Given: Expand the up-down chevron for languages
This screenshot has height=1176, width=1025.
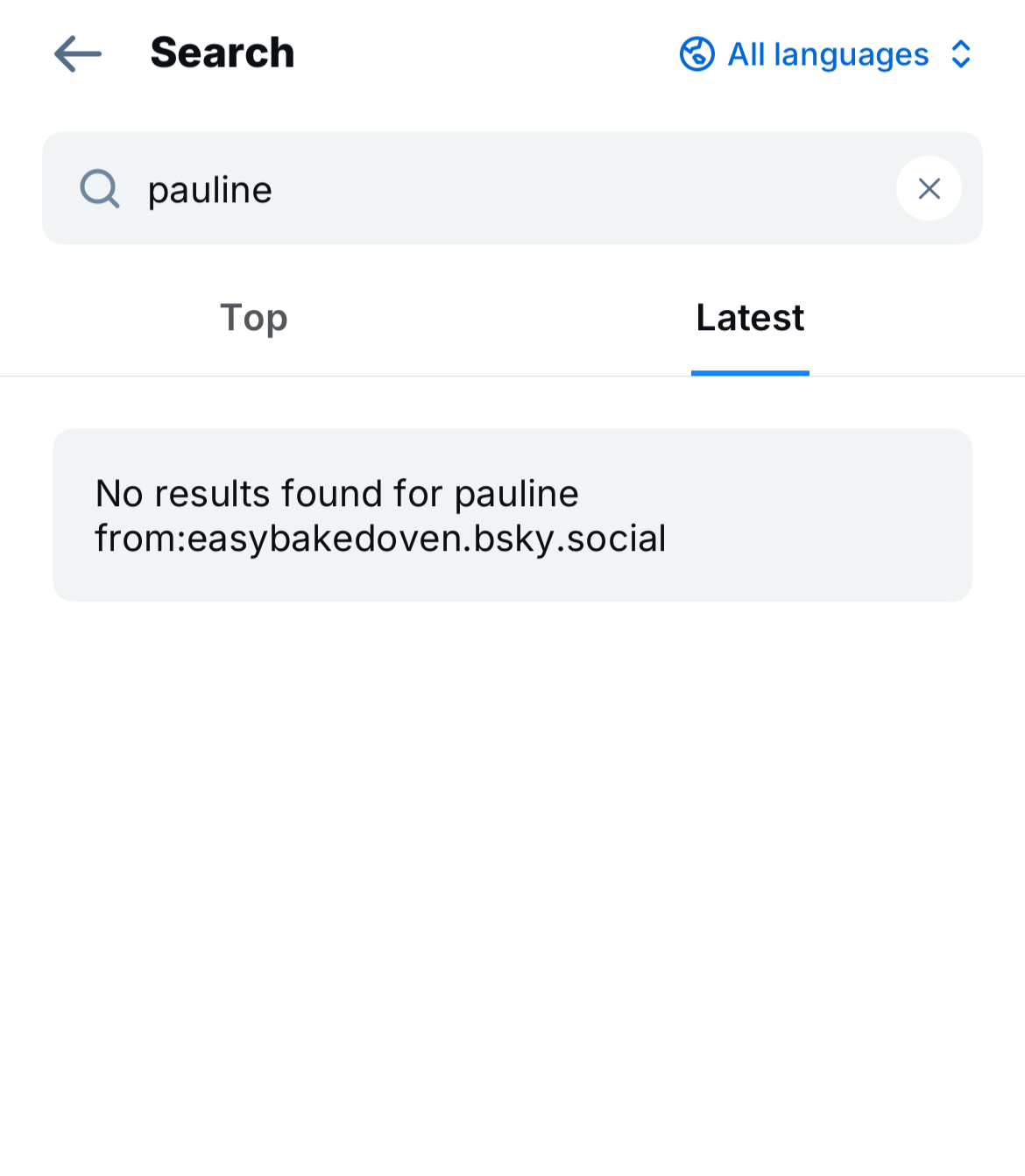Looking at the screenshot, I should tap(961, 54).
